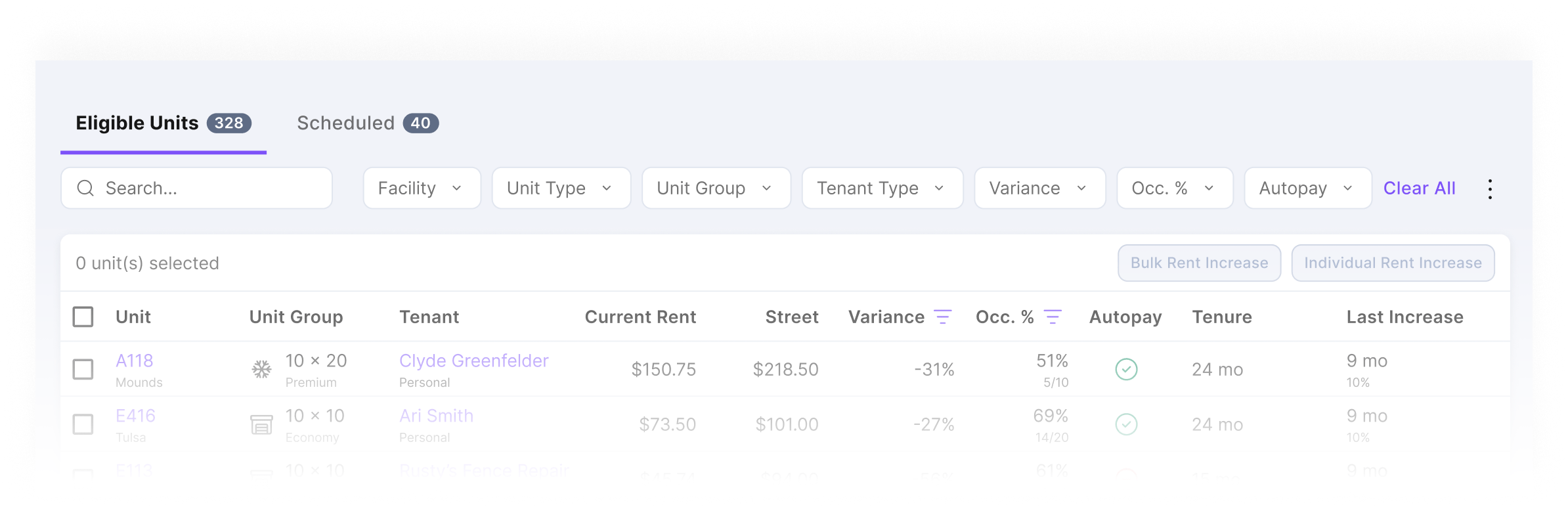Open the Unit Type filter dropdown
The image size is (1568, 507).
click(561, 188)
